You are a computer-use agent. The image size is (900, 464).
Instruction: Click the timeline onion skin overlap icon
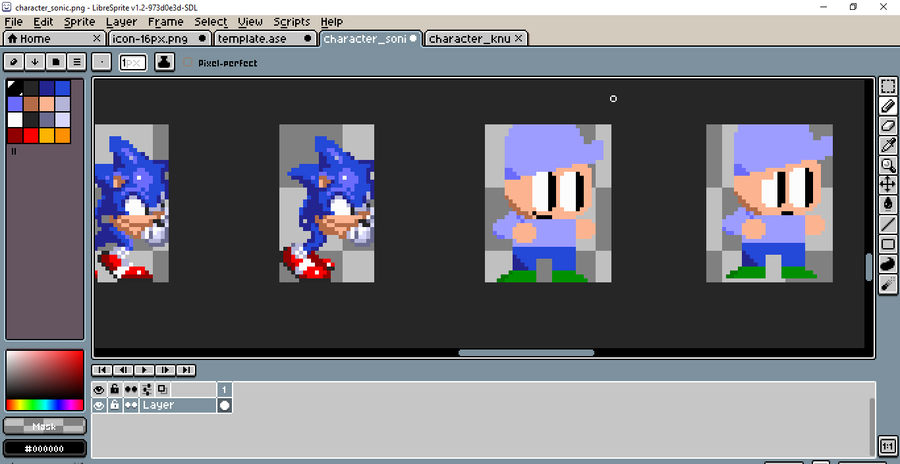coord(162,389)
